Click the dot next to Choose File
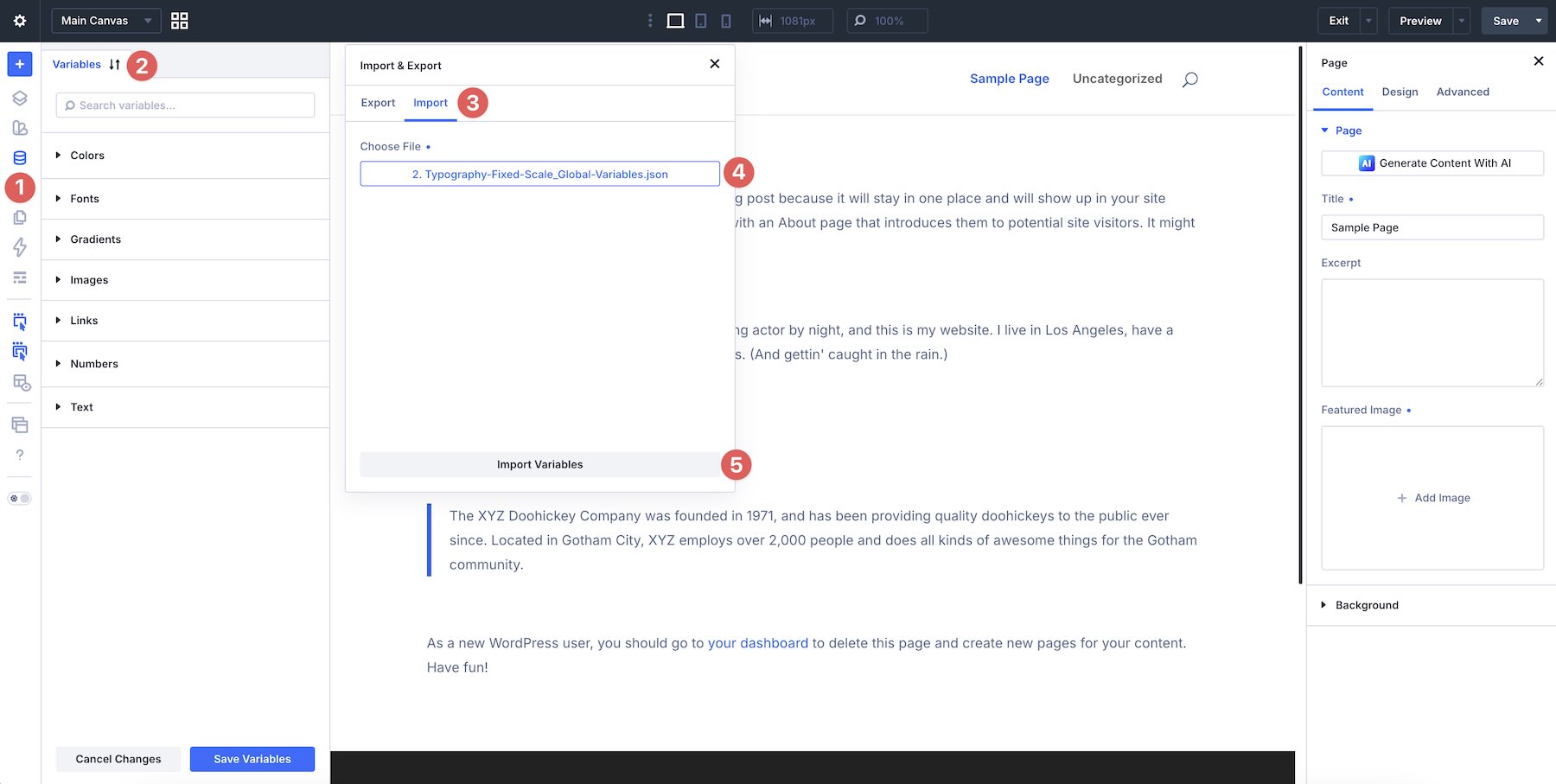 428,147
